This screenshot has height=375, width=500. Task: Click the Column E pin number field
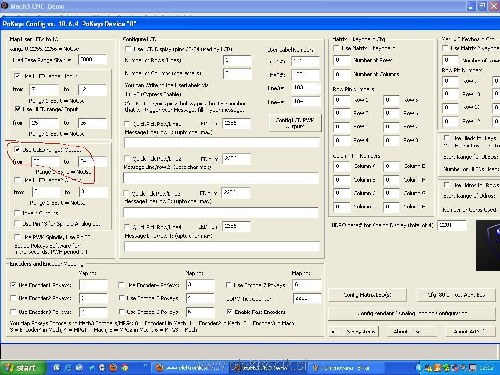391,166
